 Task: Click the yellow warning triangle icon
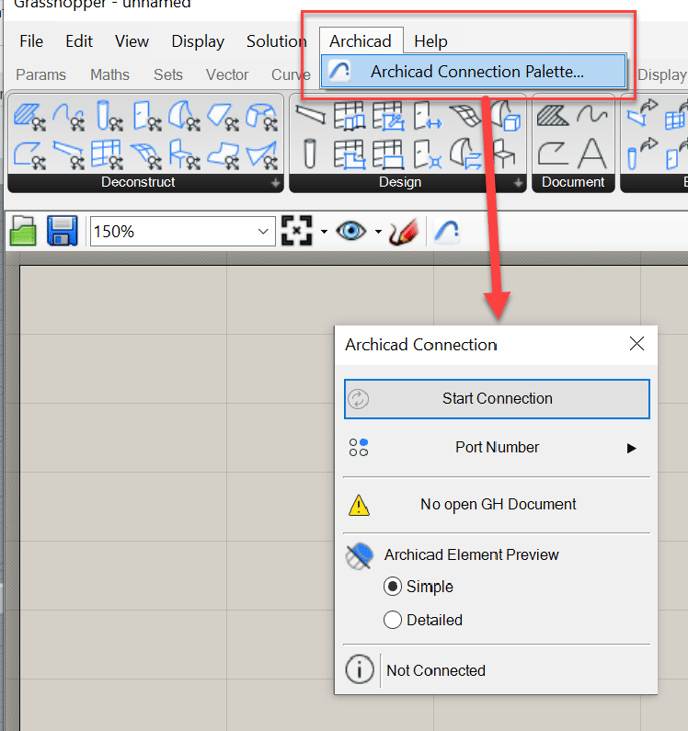(359, 505)
